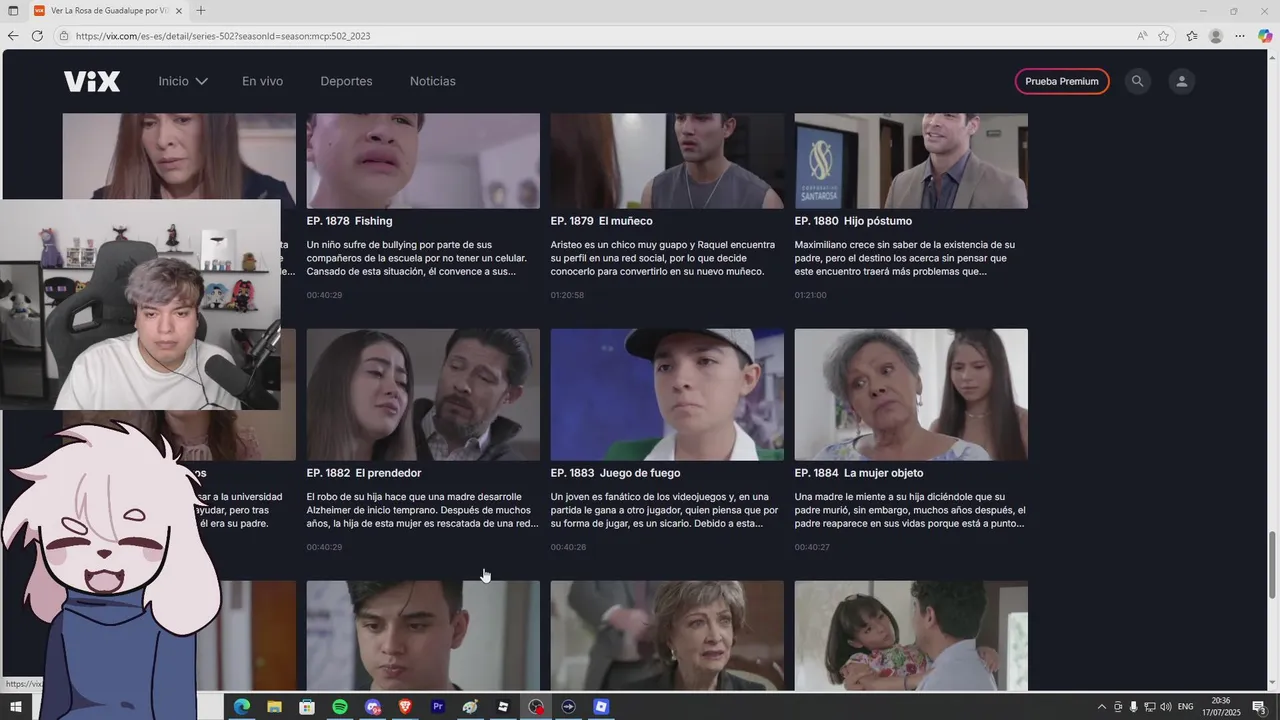Image resolution: width=1280 pixels, height=720 pixels.
Task: Click the browser address bar URL
Action: pyautogui.click(x=223, y=36)
